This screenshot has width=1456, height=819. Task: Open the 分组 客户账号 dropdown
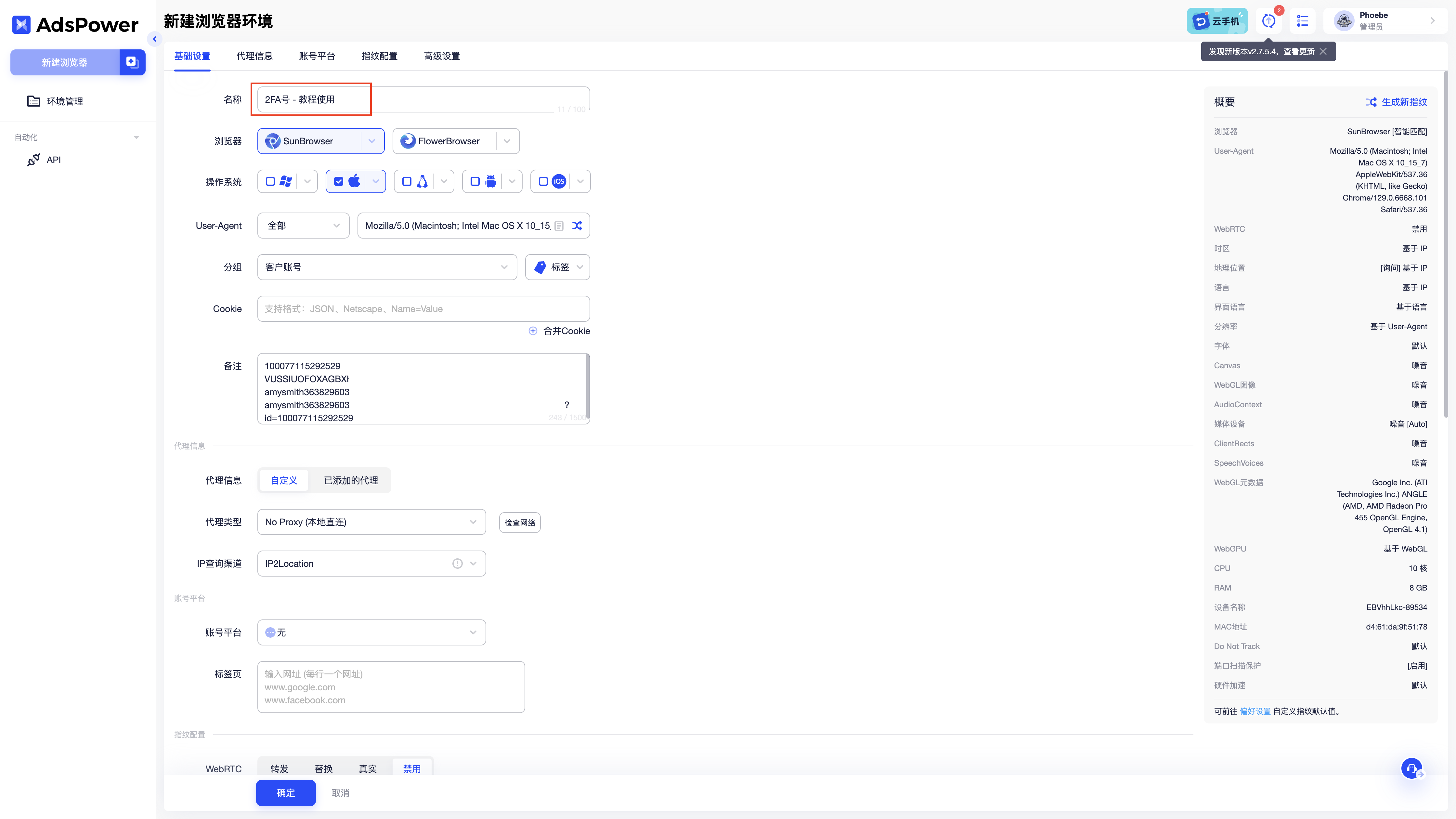[x=387, y=267]
